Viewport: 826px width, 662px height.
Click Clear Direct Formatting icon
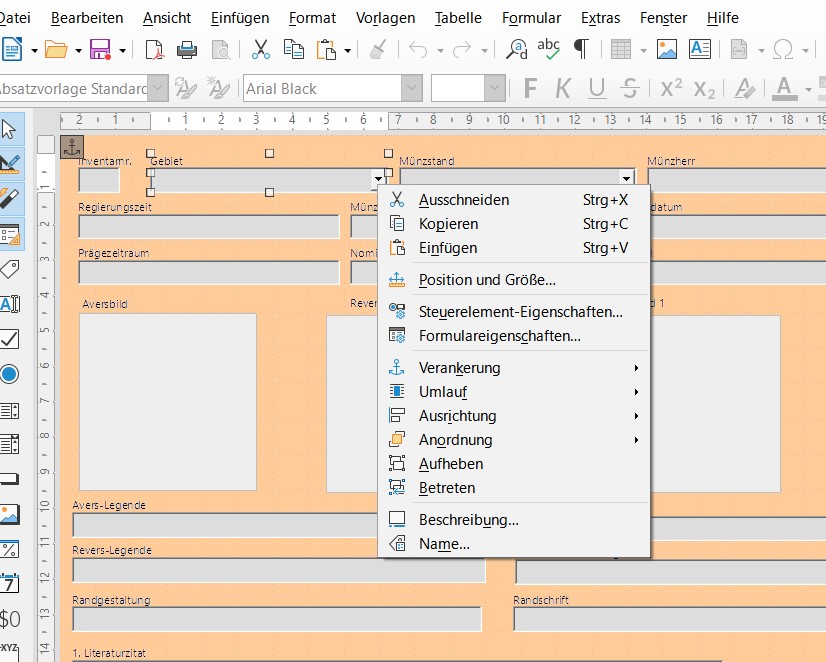[x=744, y=88]
